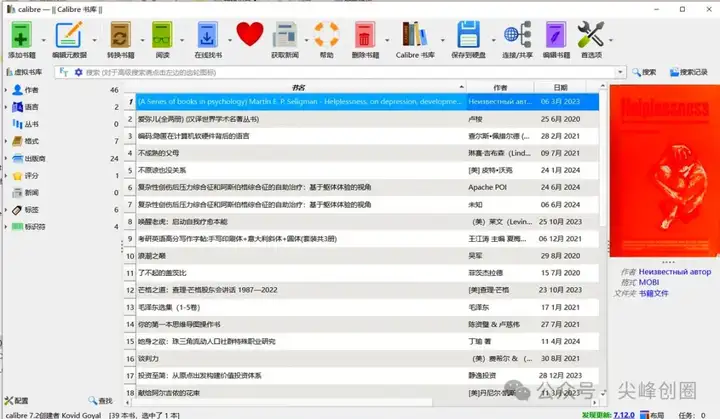Click the Convert books (转换书籍) icon
The height and width of the screenshot is (419, 720).
tap(120, 34)
